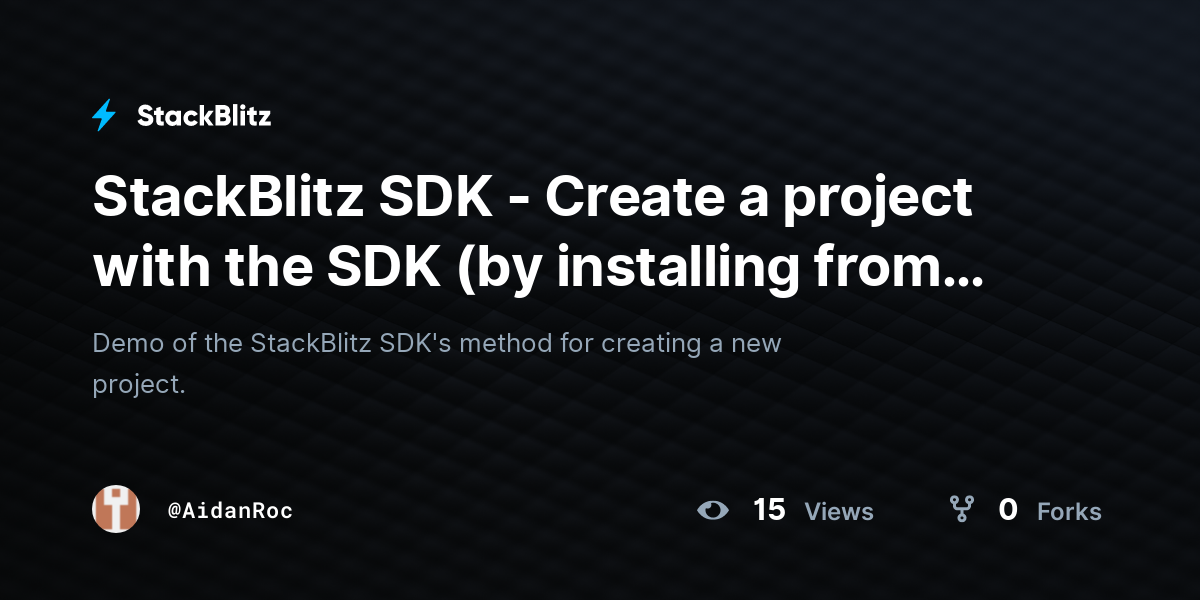Open the StackBlitz SDK project title
1200x600 pixels.
538,231
